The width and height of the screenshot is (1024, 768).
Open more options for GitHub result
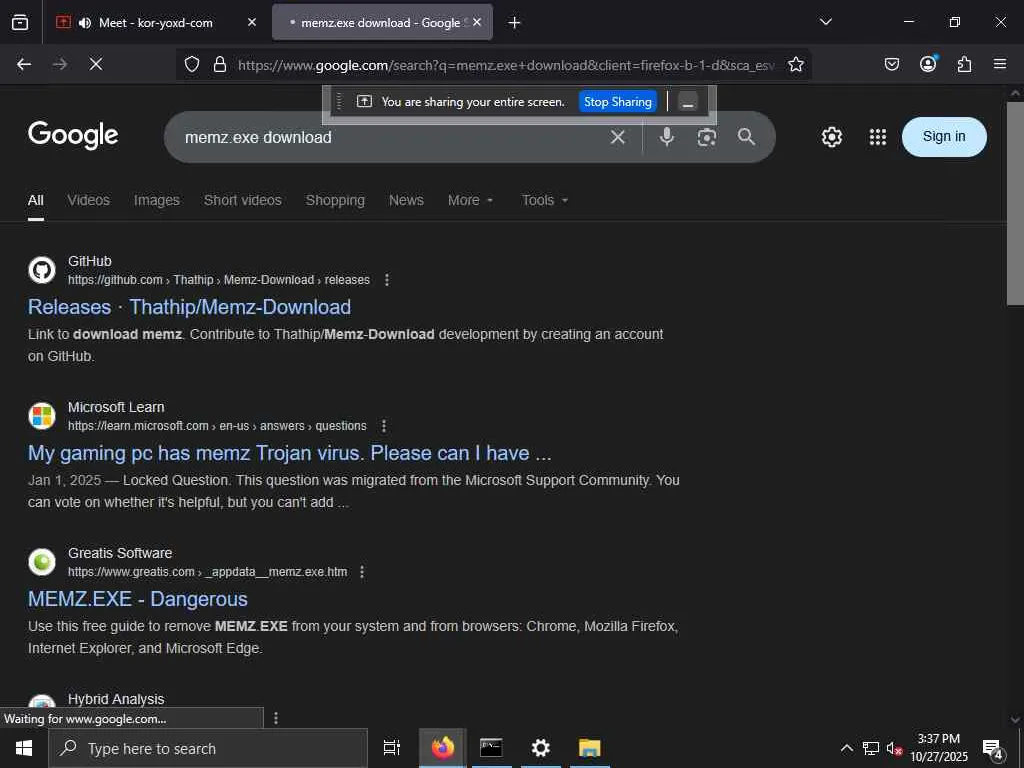[387, 280]
